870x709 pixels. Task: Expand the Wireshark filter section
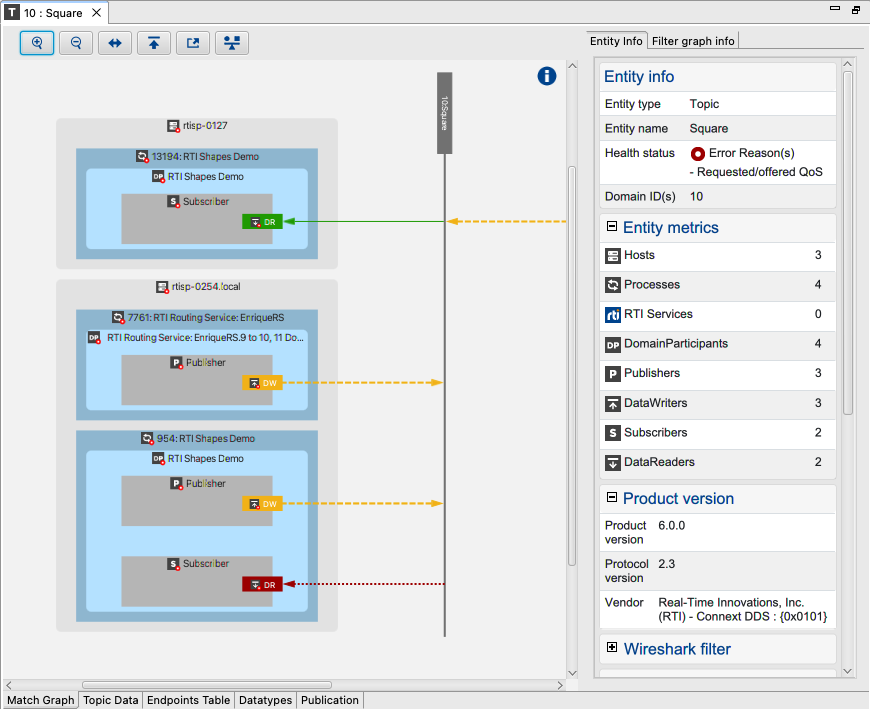pos(612,648)
